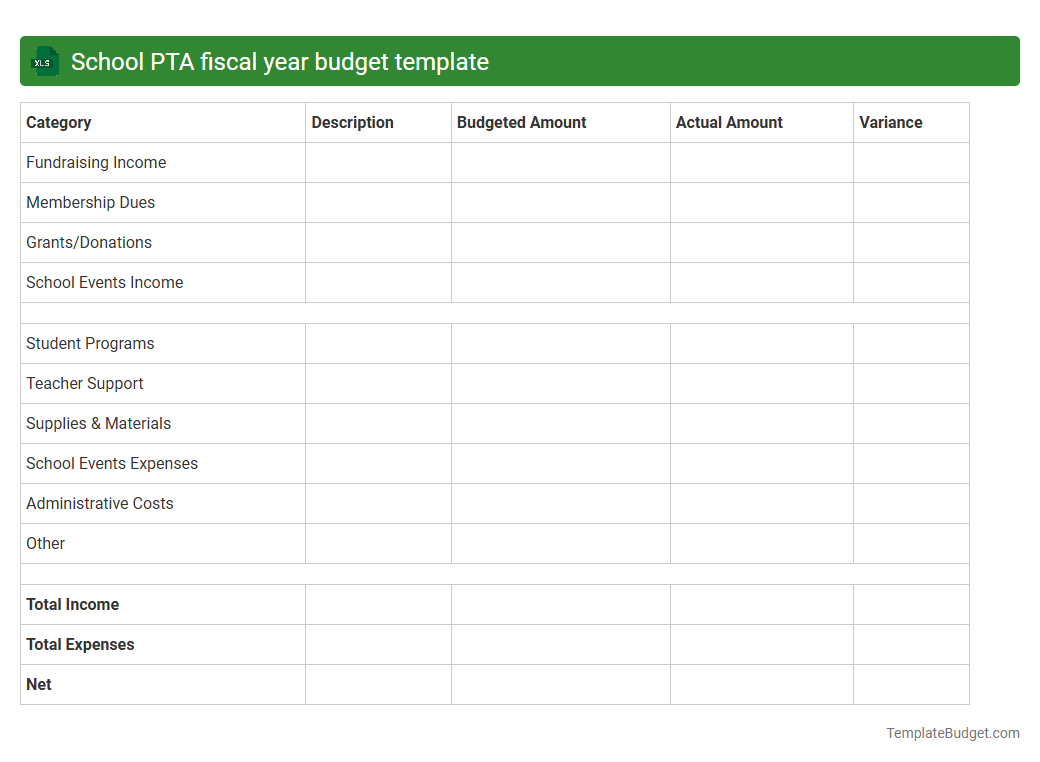Click the XLS file icon in the header

[44, 61]
